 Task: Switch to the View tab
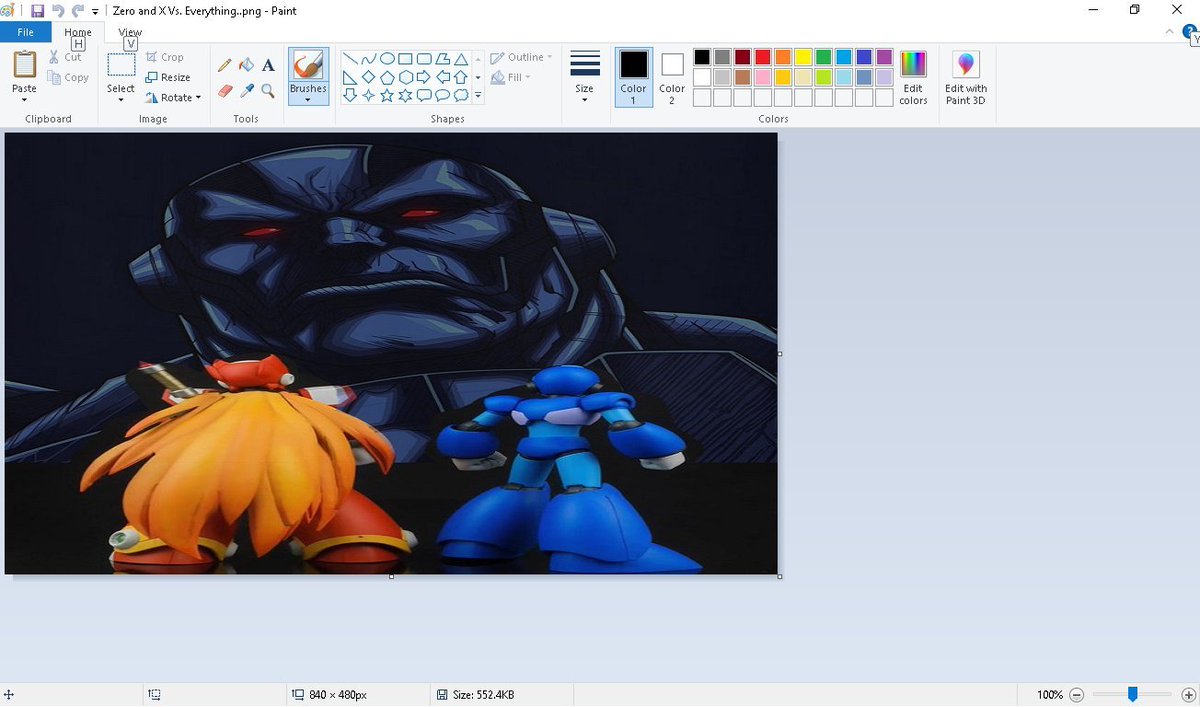130,32
